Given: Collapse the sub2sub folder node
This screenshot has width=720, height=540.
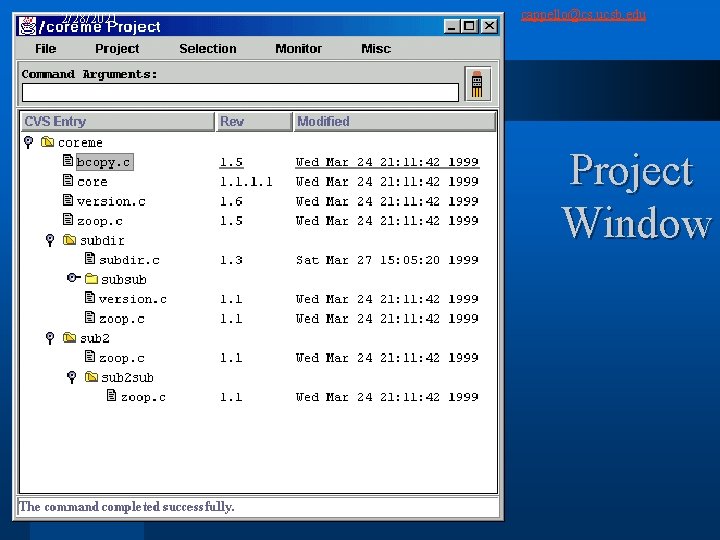Looking at the screenshot, I should [72, 377].
